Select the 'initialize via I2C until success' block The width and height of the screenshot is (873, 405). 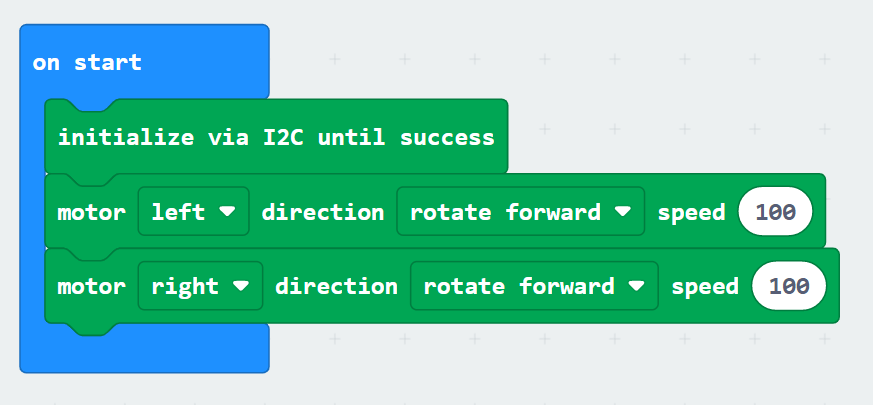coord(276,137)
